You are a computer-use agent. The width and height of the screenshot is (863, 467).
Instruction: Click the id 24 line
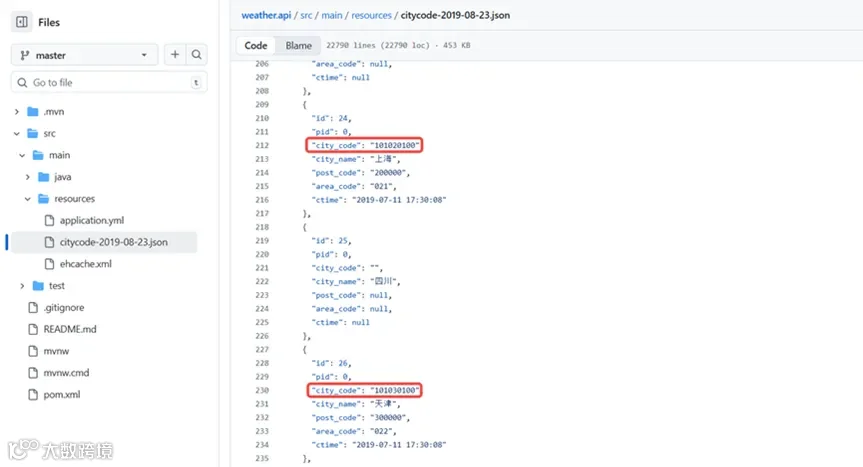click(x=331, y=118)
